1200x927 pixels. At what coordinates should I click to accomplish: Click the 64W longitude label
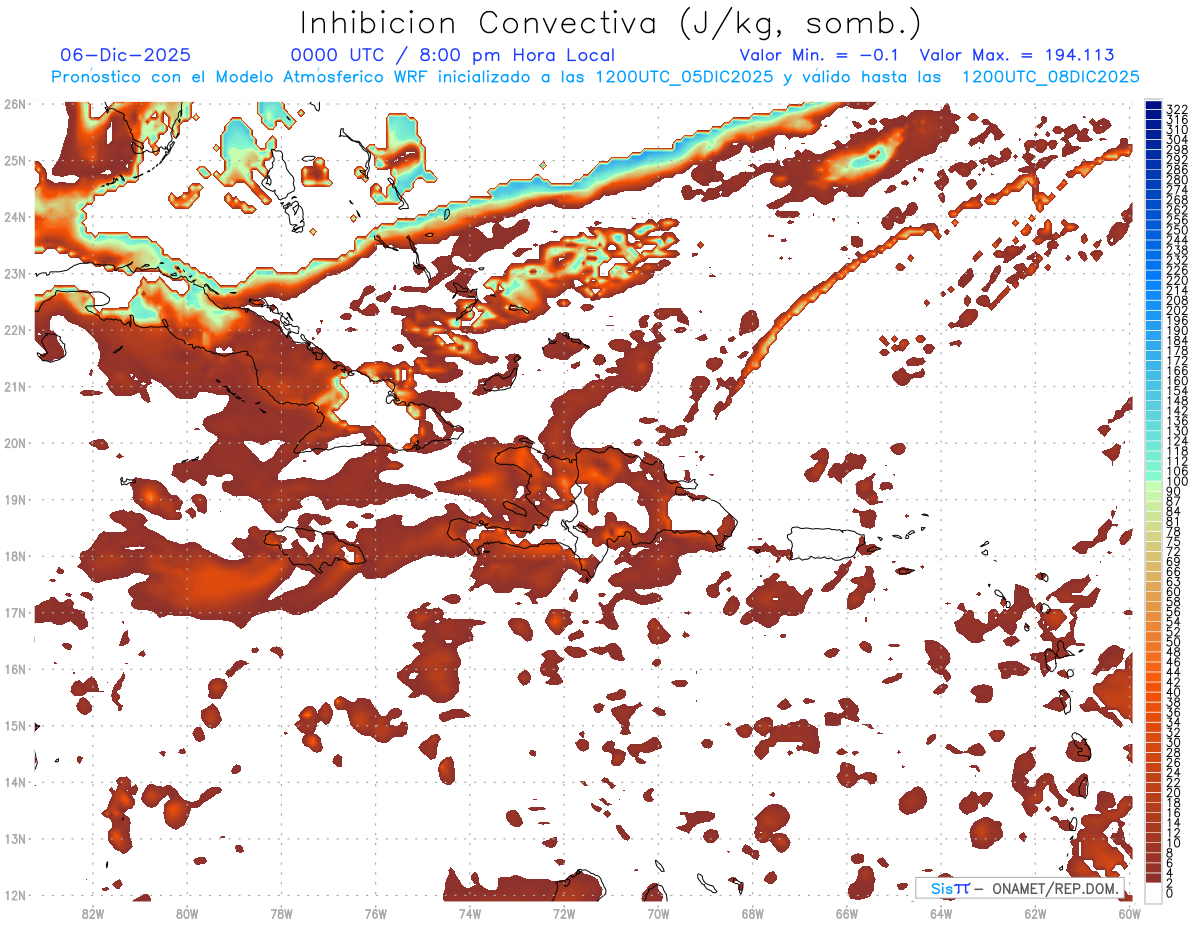point(941,913)
